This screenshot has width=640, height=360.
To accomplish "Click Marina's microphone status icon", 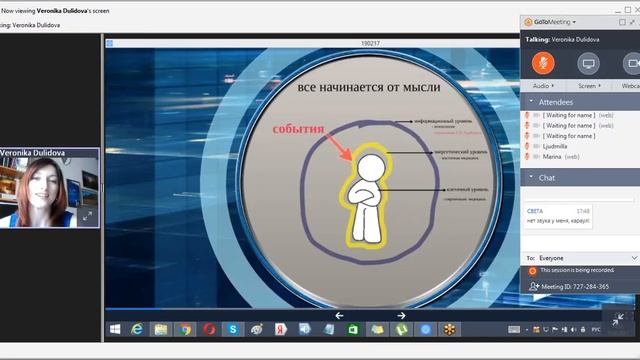I will (x=527, y=157).
